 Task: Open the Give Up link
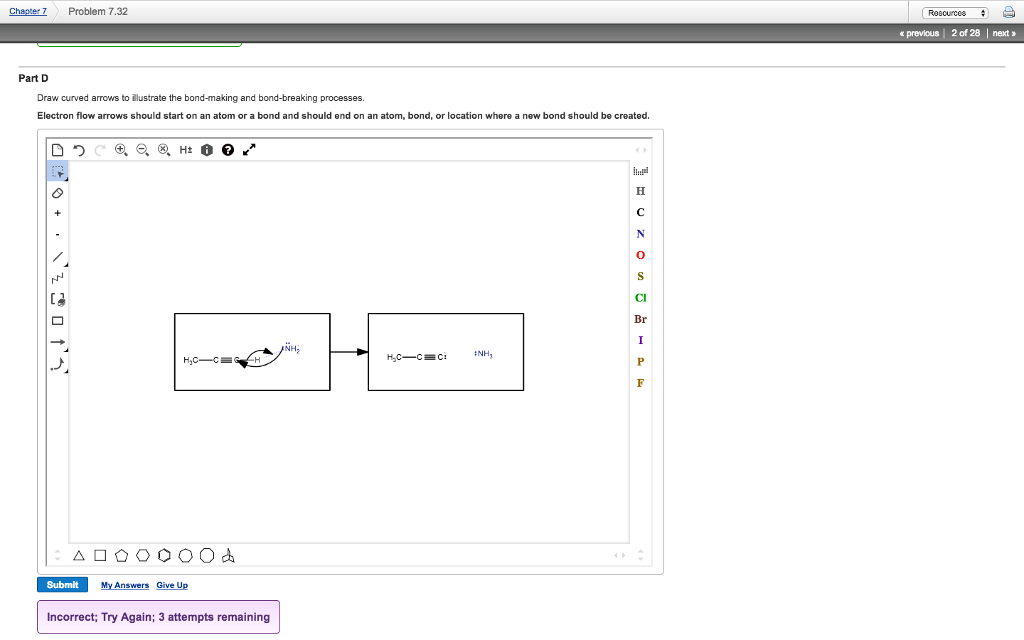171,585
